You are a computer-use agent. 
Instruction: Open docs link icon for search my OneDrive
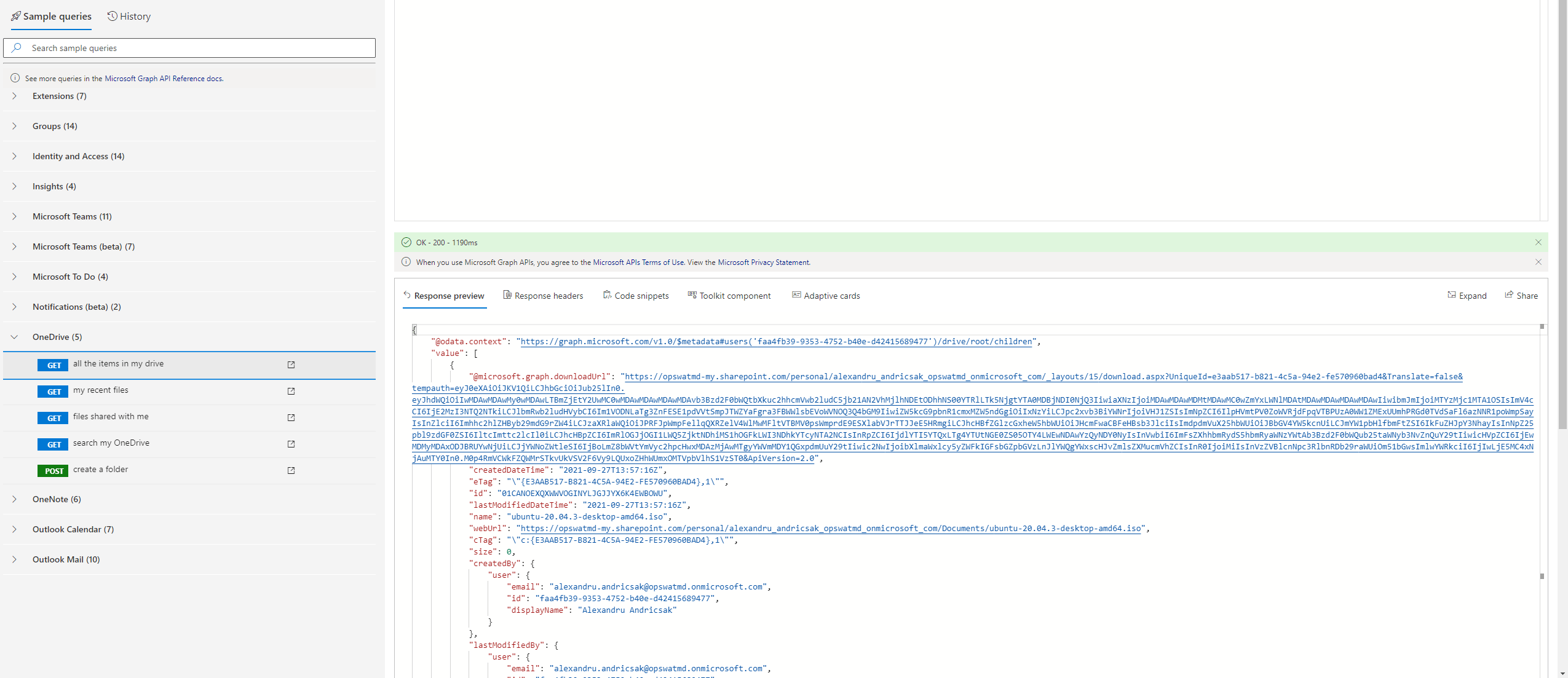pyautogui.click(x=291, y=444)
